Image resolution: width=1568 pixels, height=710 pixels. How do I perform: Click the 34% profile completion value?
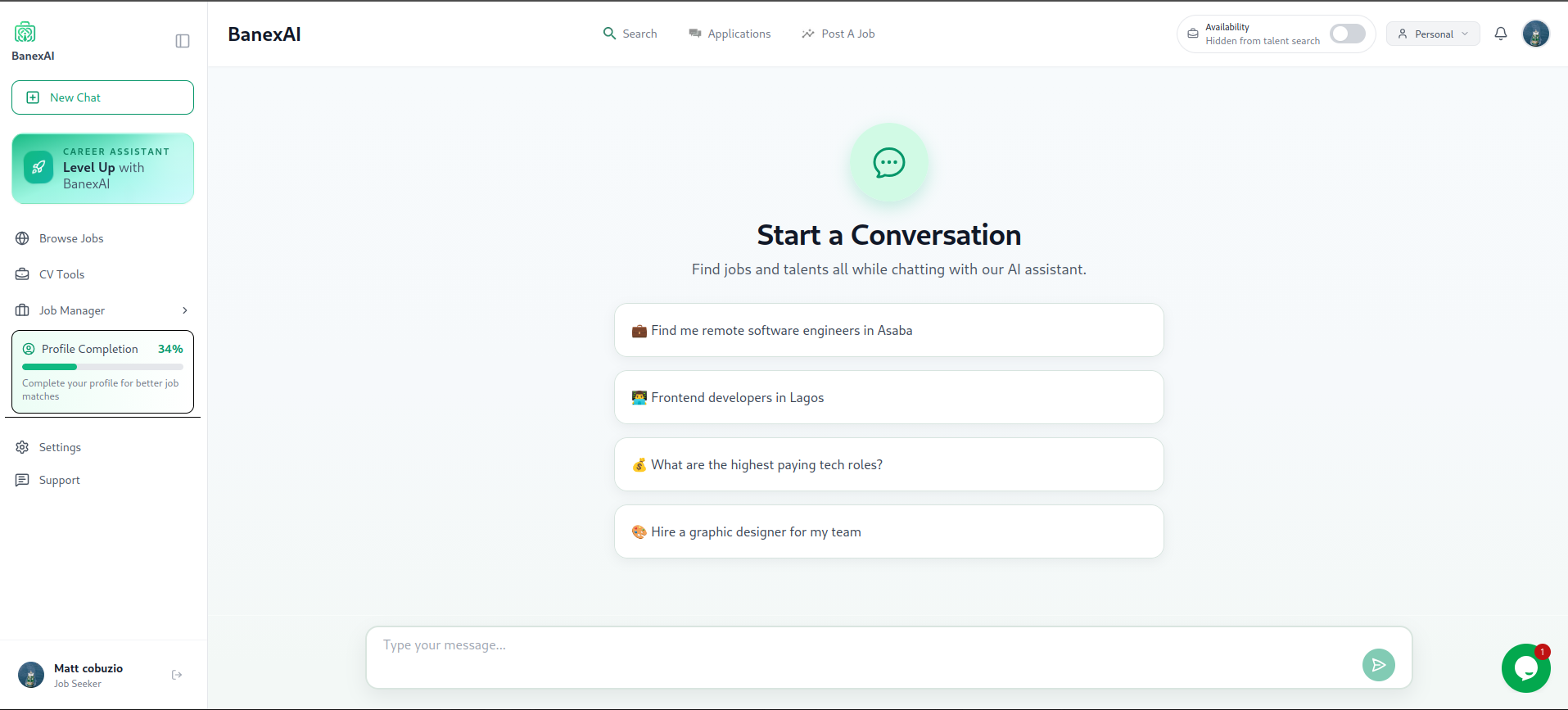(x=170, y=349)
